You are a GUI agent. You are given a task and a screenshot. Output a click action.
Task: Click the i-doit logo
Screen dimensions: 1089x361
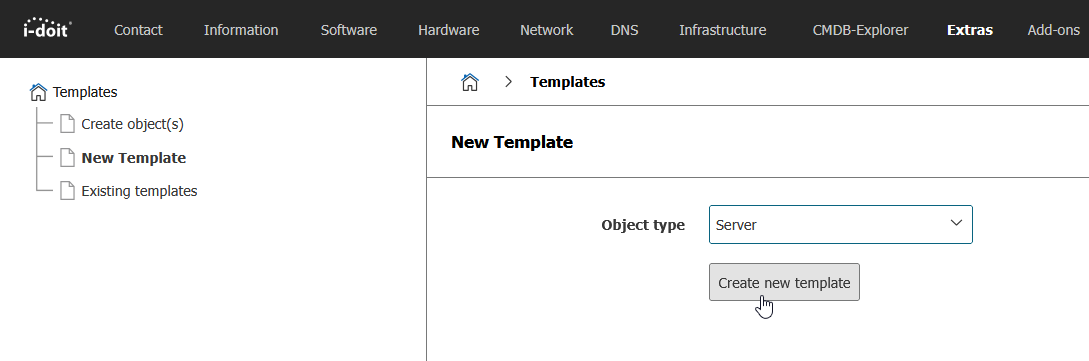click(x=47, y=28)
